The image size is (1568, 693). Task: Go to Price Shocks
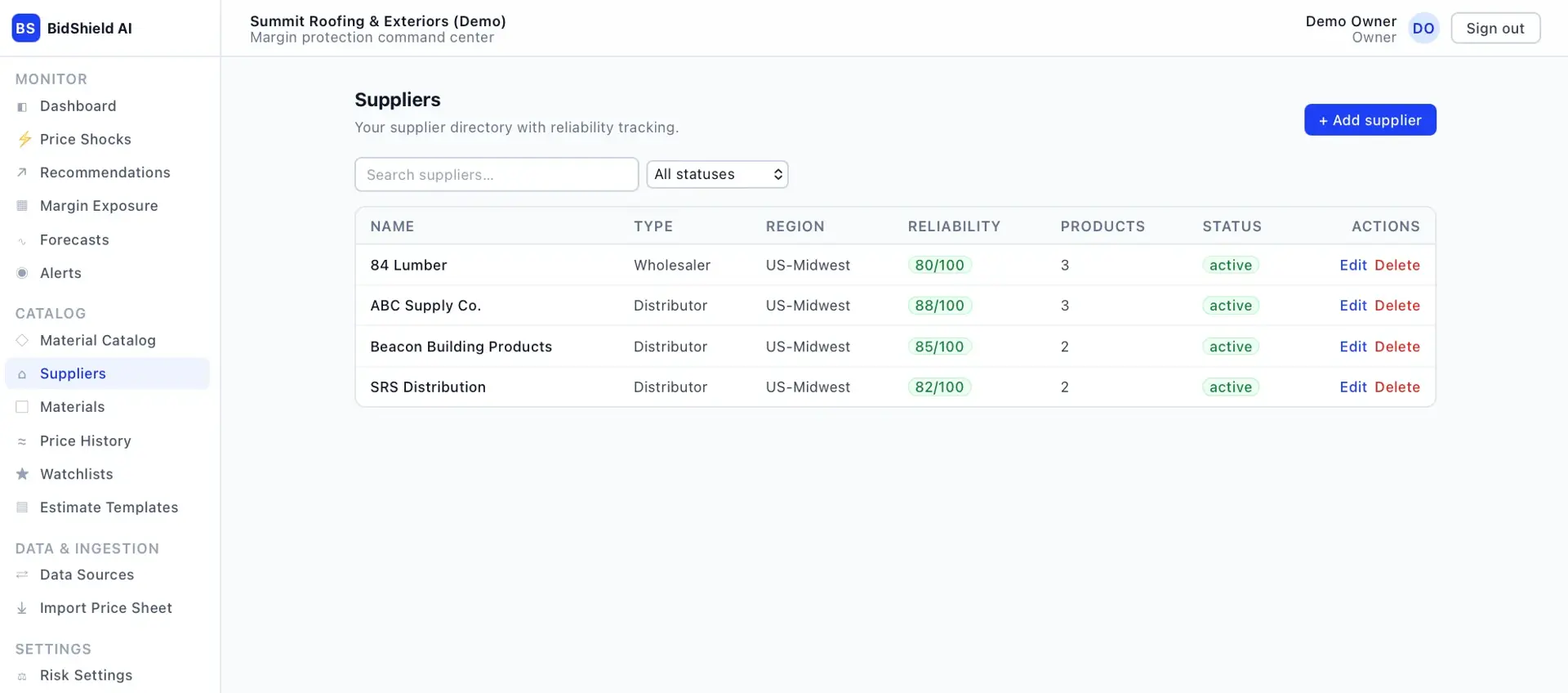[107, 139]
